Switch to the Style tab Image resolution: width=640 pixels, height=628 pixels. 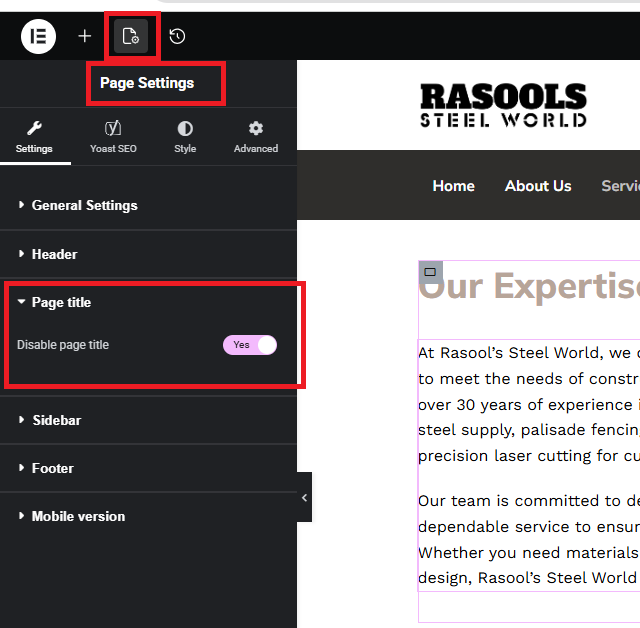click(185, 137)
